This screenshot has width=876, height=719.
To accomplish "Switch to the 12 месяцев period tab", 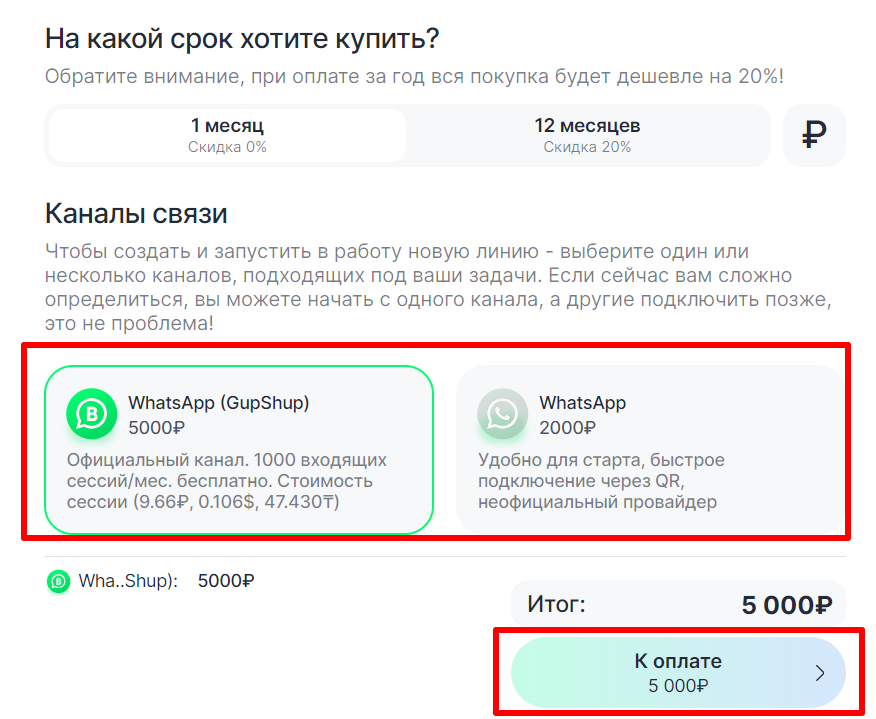I will [x=587, y=135].
